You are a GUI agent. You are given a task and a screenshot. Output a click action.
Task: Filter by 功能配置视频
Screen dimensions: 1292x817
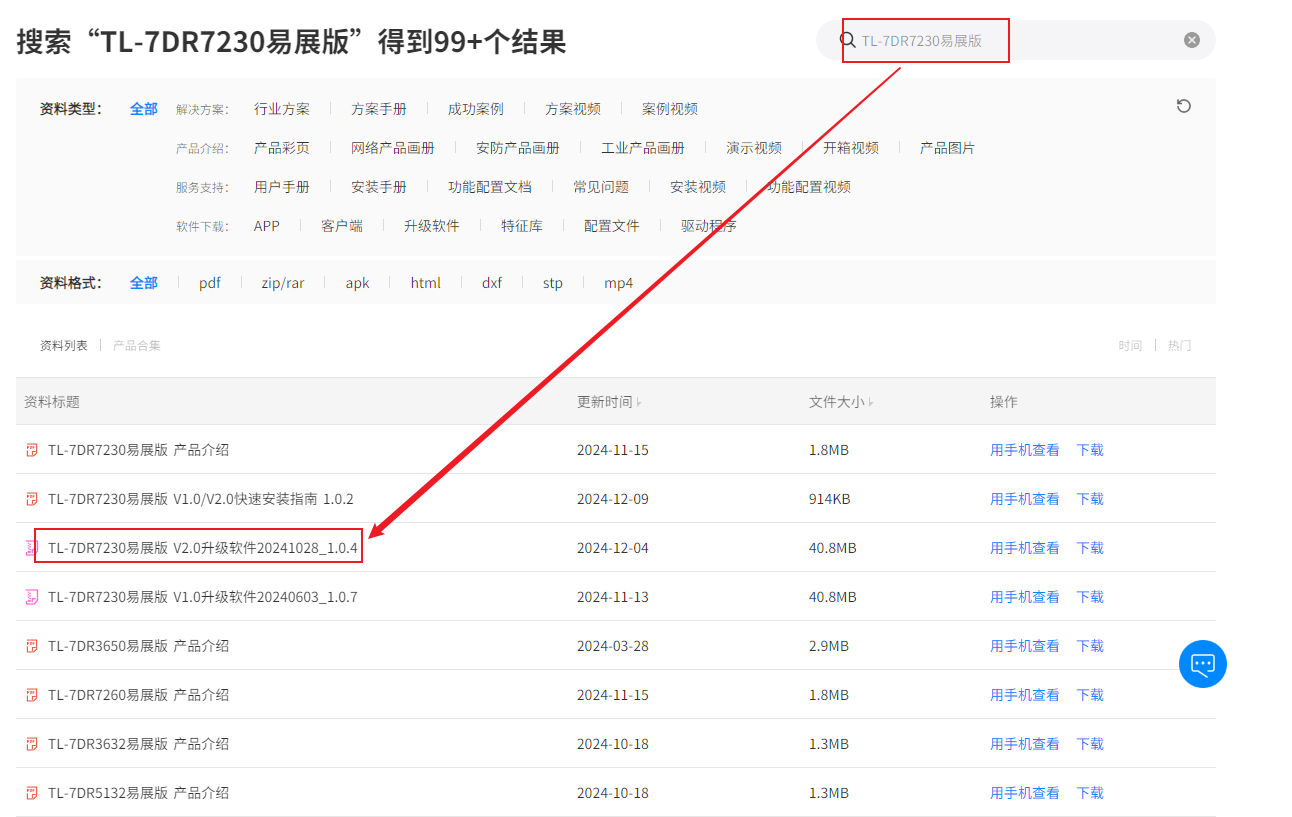[x=809, y=187]
